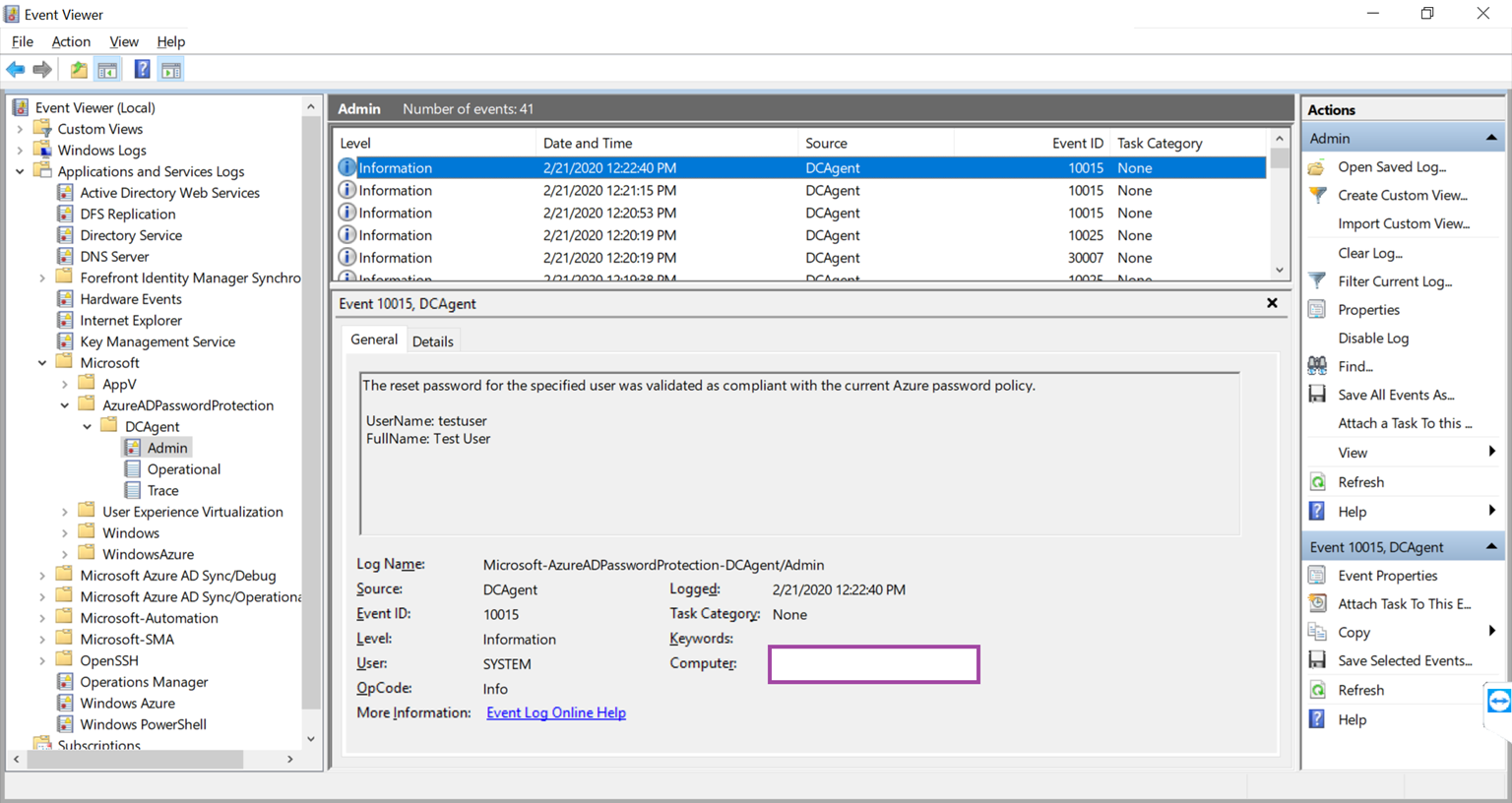
Task: Collapse the DCAgent folder node
Action: [x=88, y=427]
